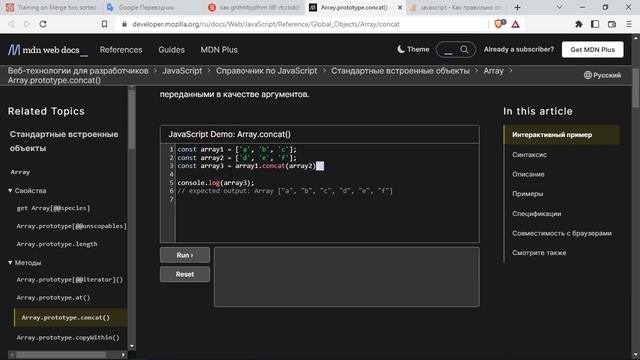Viewport: 640px width, 360px height.
Task: Jump to Спецификации section
Action: pos(536,213)
